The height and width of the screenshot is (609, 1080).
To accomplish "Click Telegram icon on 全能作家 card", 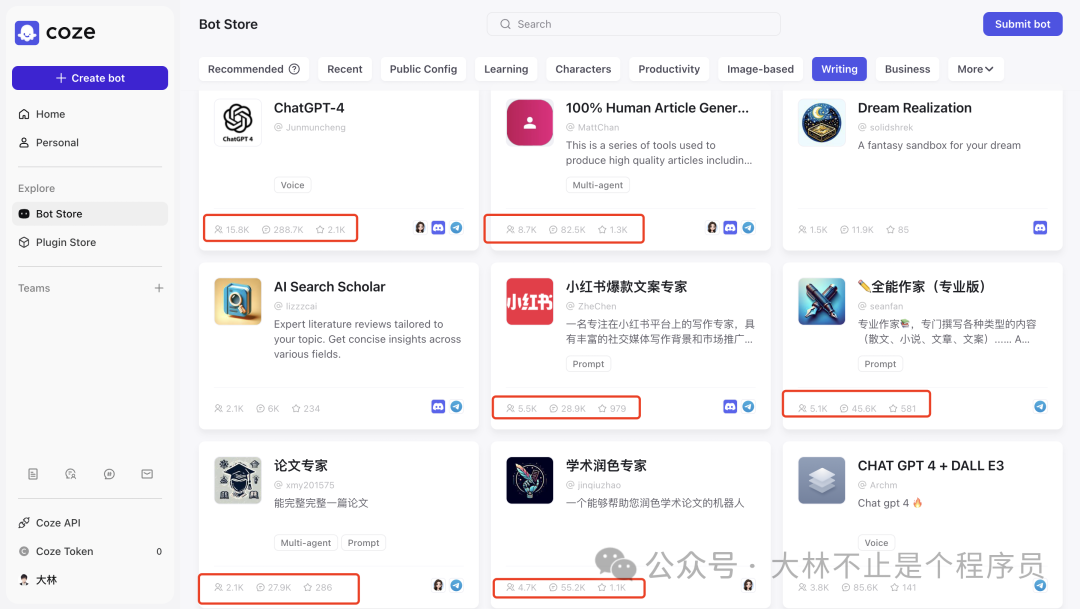I will tap(1040, 406).
